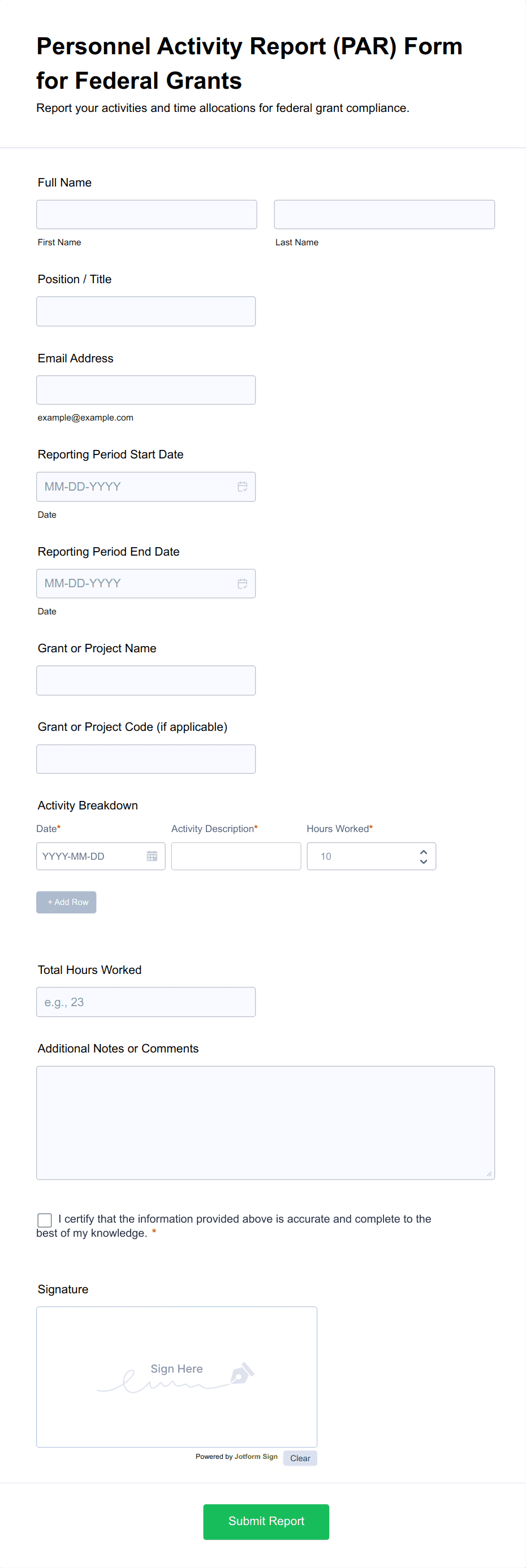Click the Grant or Project Code field
526x1568 pixels.
[x=146, y=759]
